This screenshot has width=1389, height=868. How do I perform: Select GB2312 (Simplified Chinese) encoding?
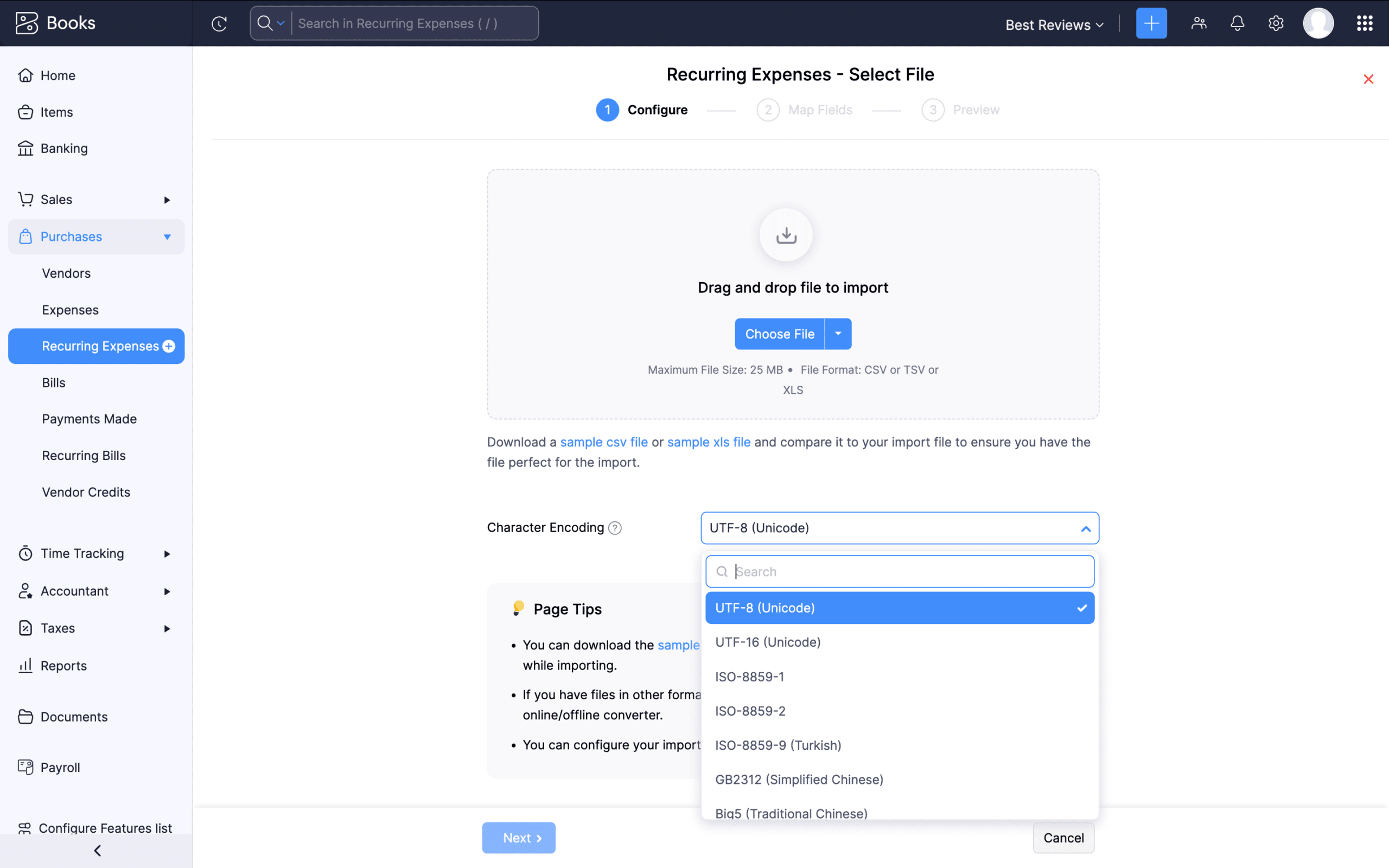click(x=799, y=779)
